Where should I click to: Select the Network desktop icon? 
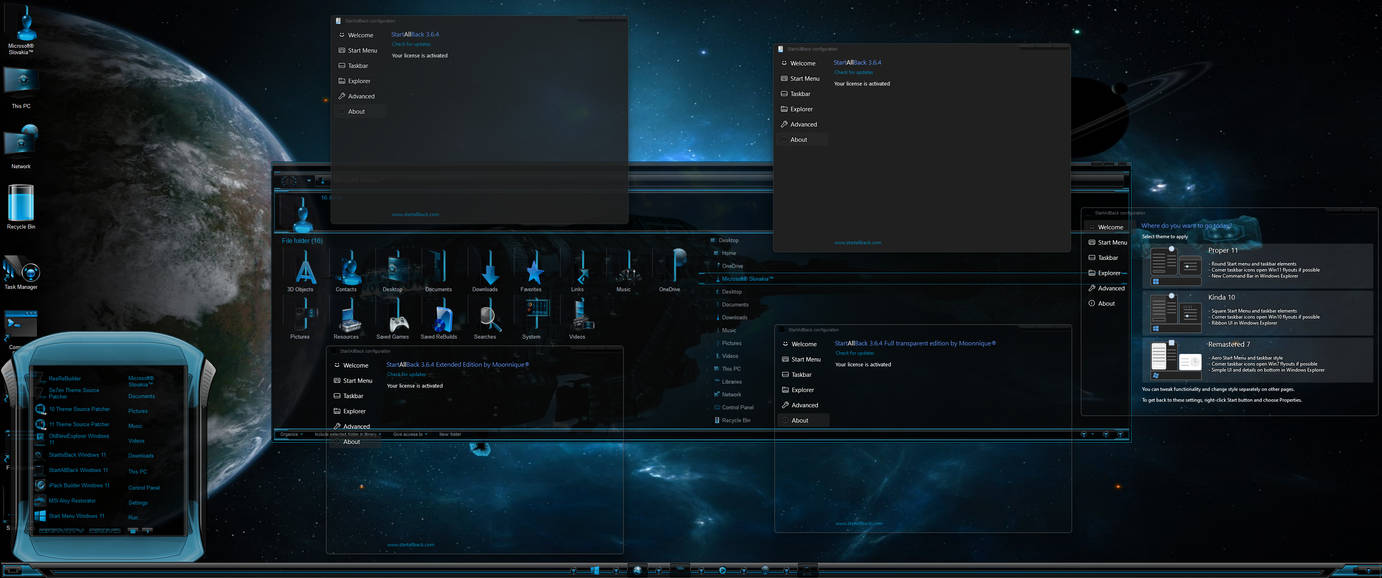[x=21, y=146]
